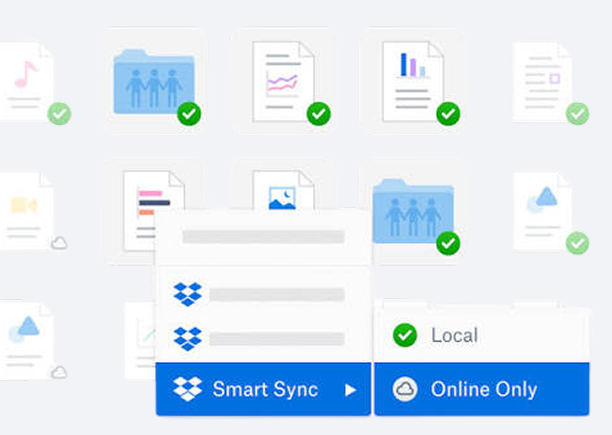Open the image file with landscape picture
The image size is (612, 435).
(x=283, y=190)
